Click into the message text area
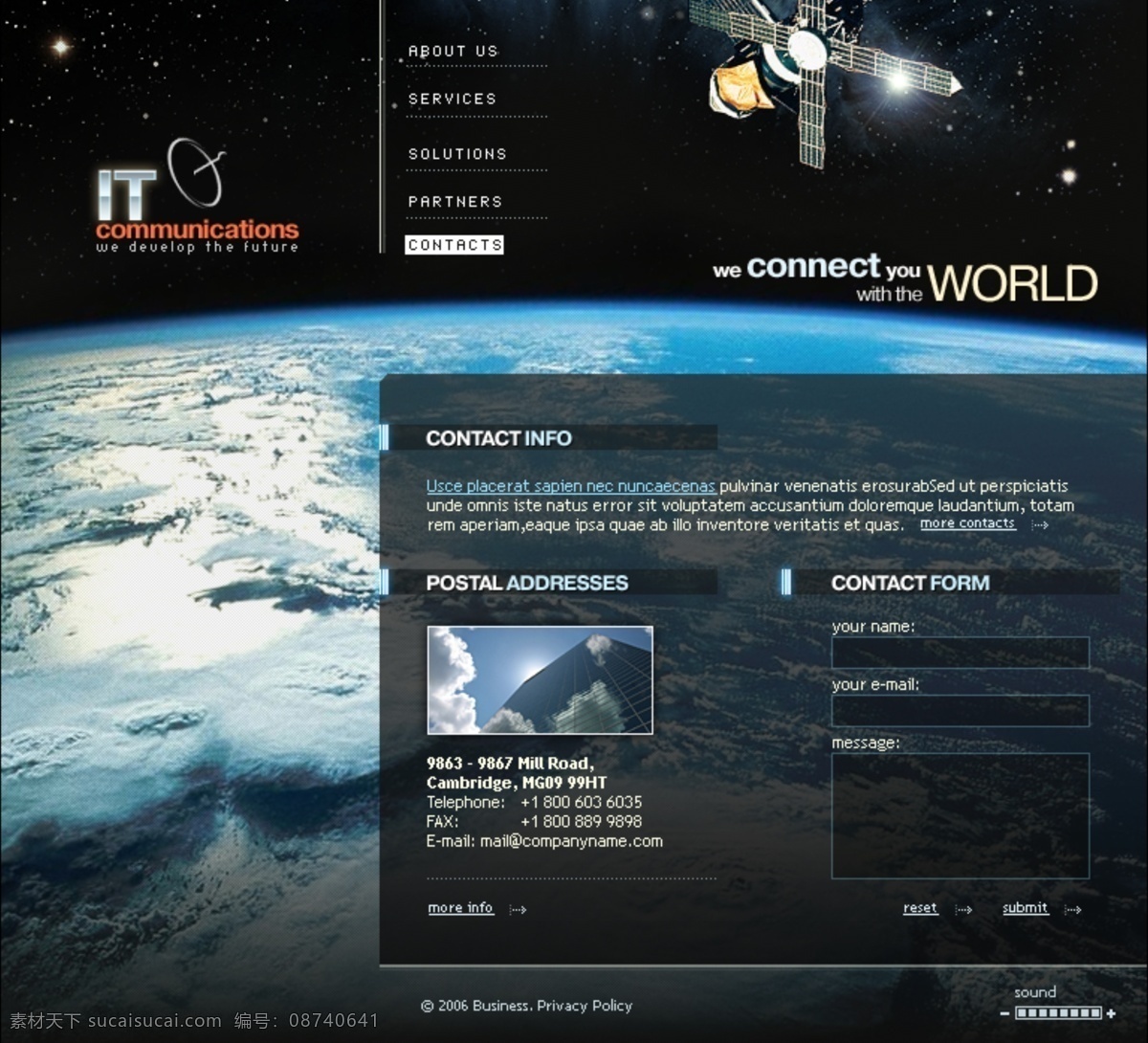This screenshot has width=1148, height=1043. coord(960,816)
